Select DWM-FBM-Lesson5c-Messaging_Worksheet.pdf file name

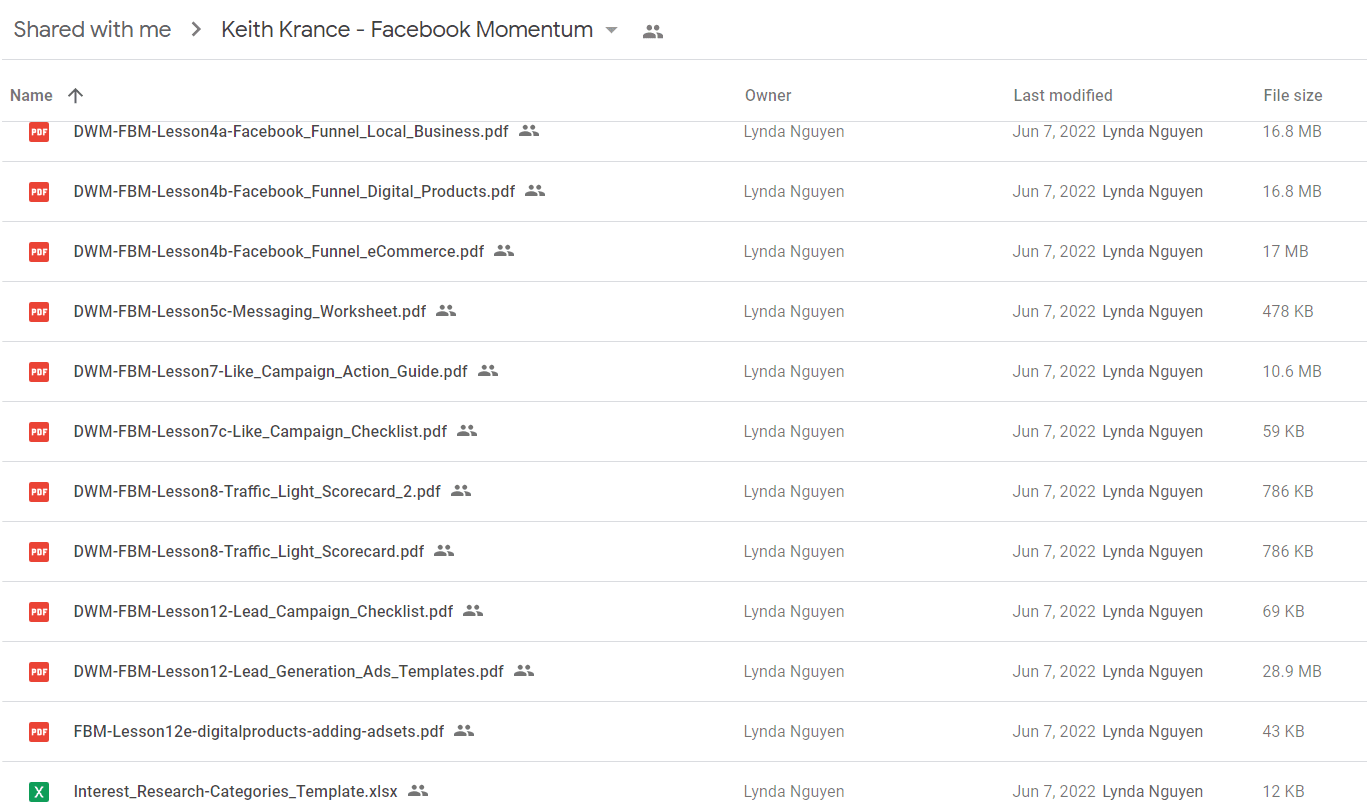click(250, 311)
